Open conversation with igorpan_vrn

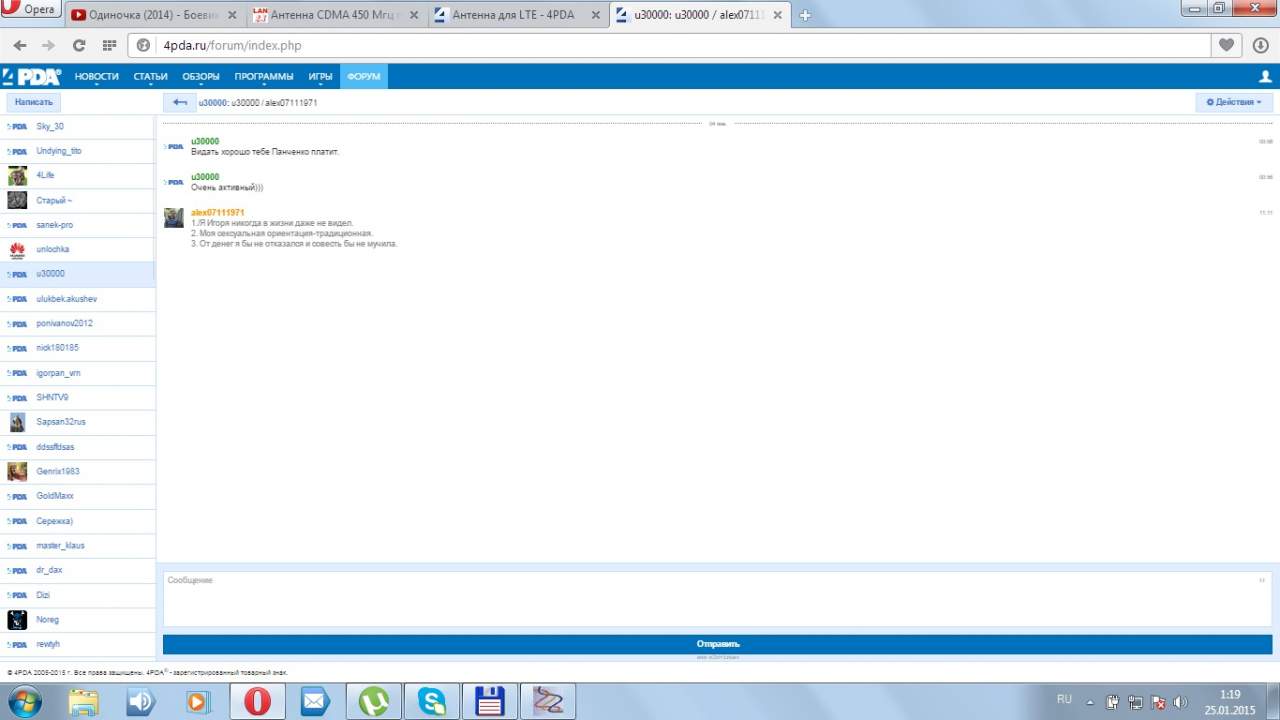coord(77,373)
